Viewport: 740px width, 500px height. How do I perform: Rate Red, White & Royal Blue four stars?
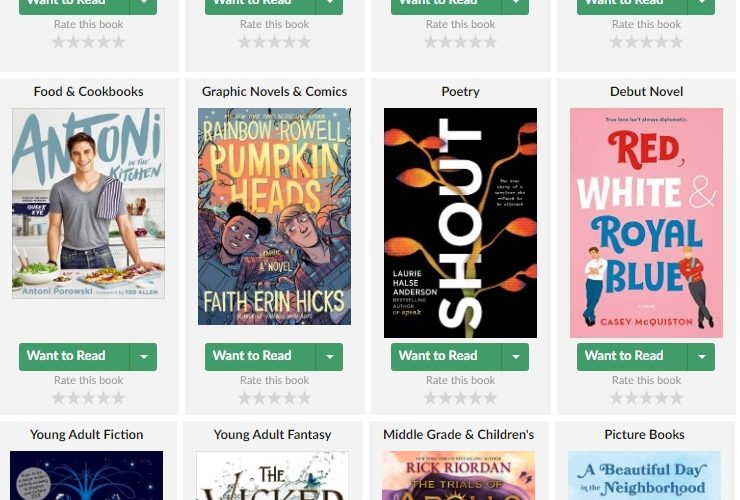click(662, 398)
